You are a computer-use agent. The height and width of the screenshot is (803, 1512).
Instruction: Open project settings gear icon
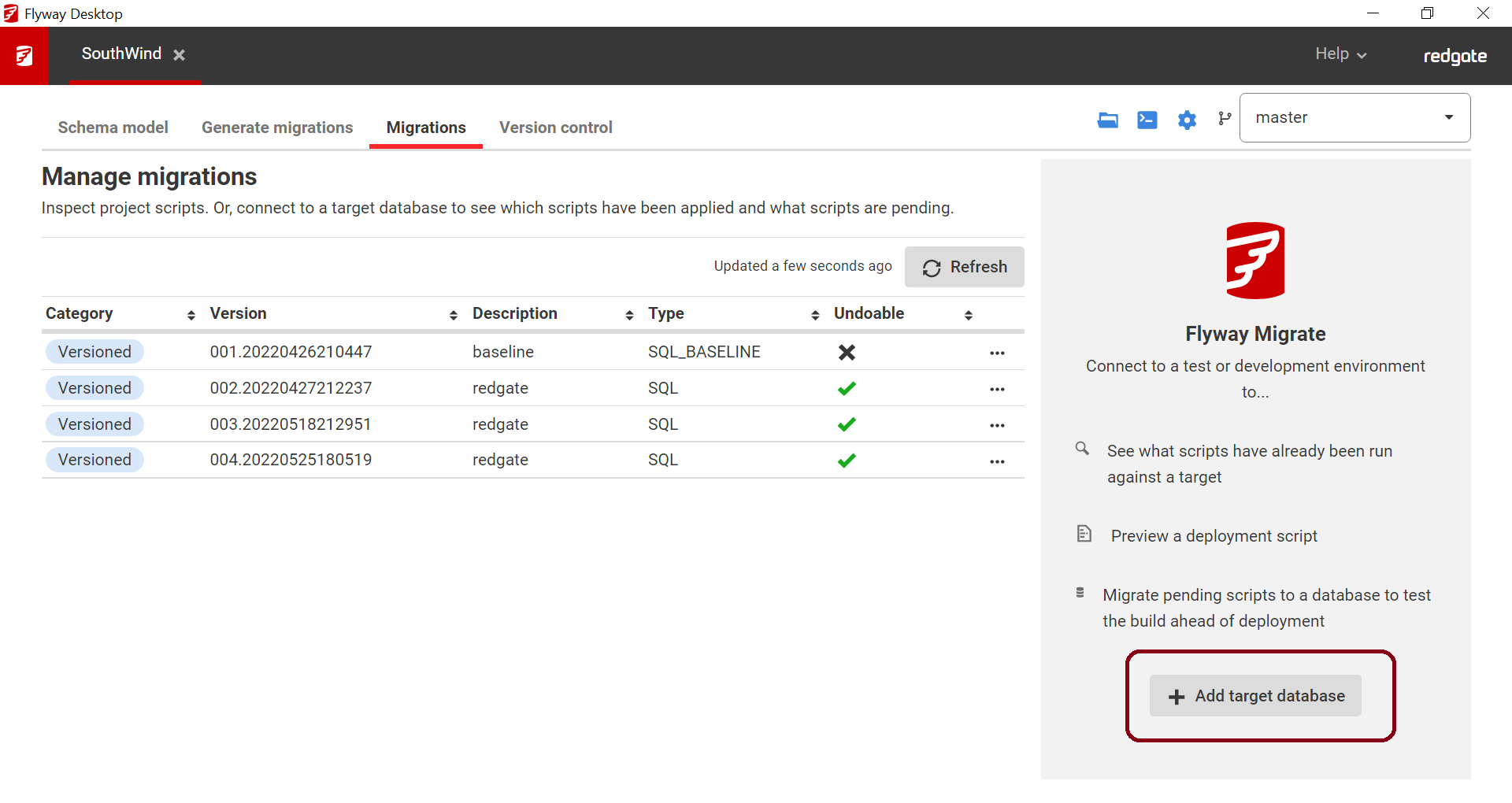click(x=1186, y=120)
